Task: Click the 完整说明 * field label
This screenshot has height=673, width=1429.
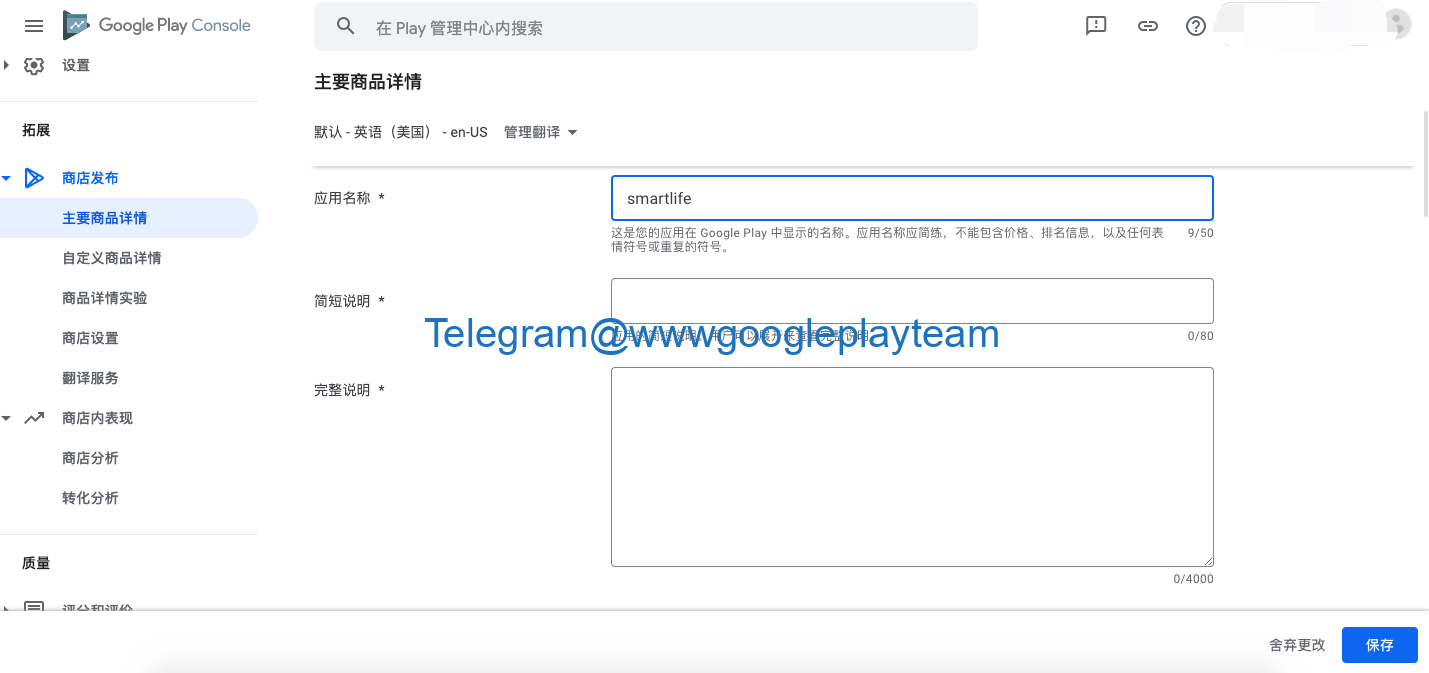Action: click(x=349, y=390)
